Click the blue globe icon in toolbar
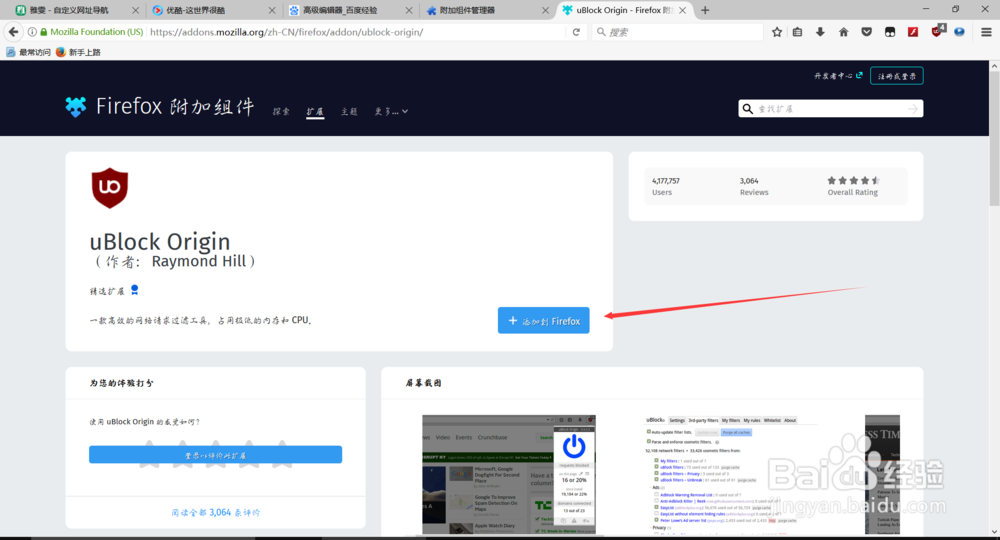Viewport: 1000px width, 540px height. [x=959, y=32]
